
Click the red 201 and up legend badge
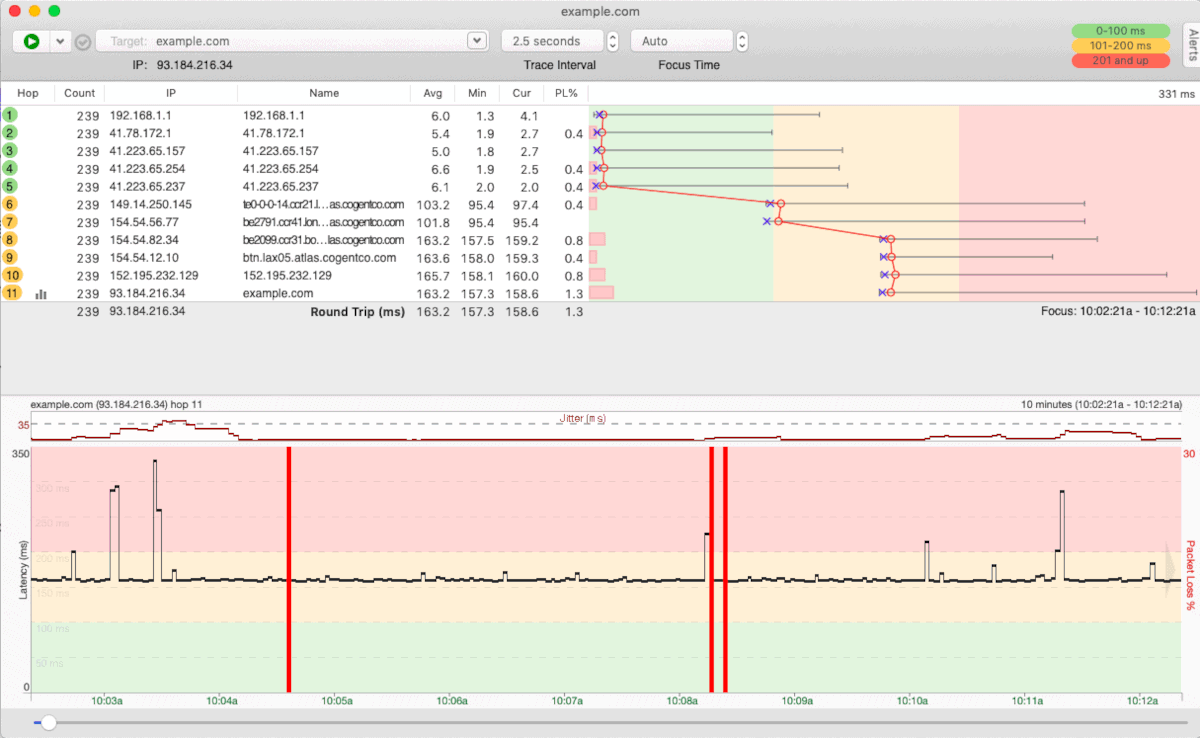[x=1121, y=60]
